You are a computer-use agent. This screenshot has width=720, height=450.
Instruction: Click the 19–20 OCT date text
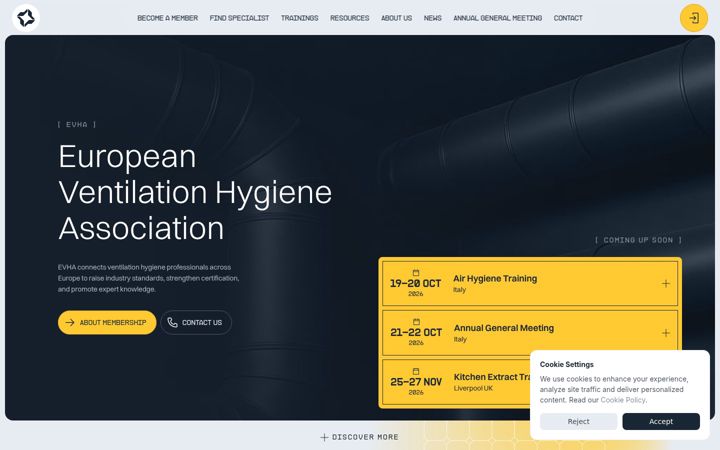point(416,283)
